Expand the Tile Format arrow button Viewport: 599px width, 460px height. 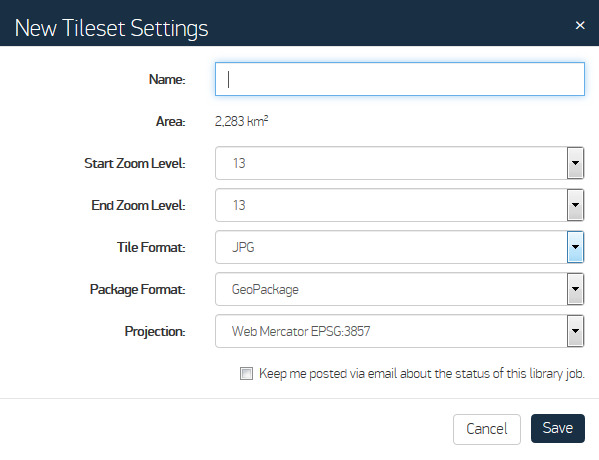pos(575,247)
